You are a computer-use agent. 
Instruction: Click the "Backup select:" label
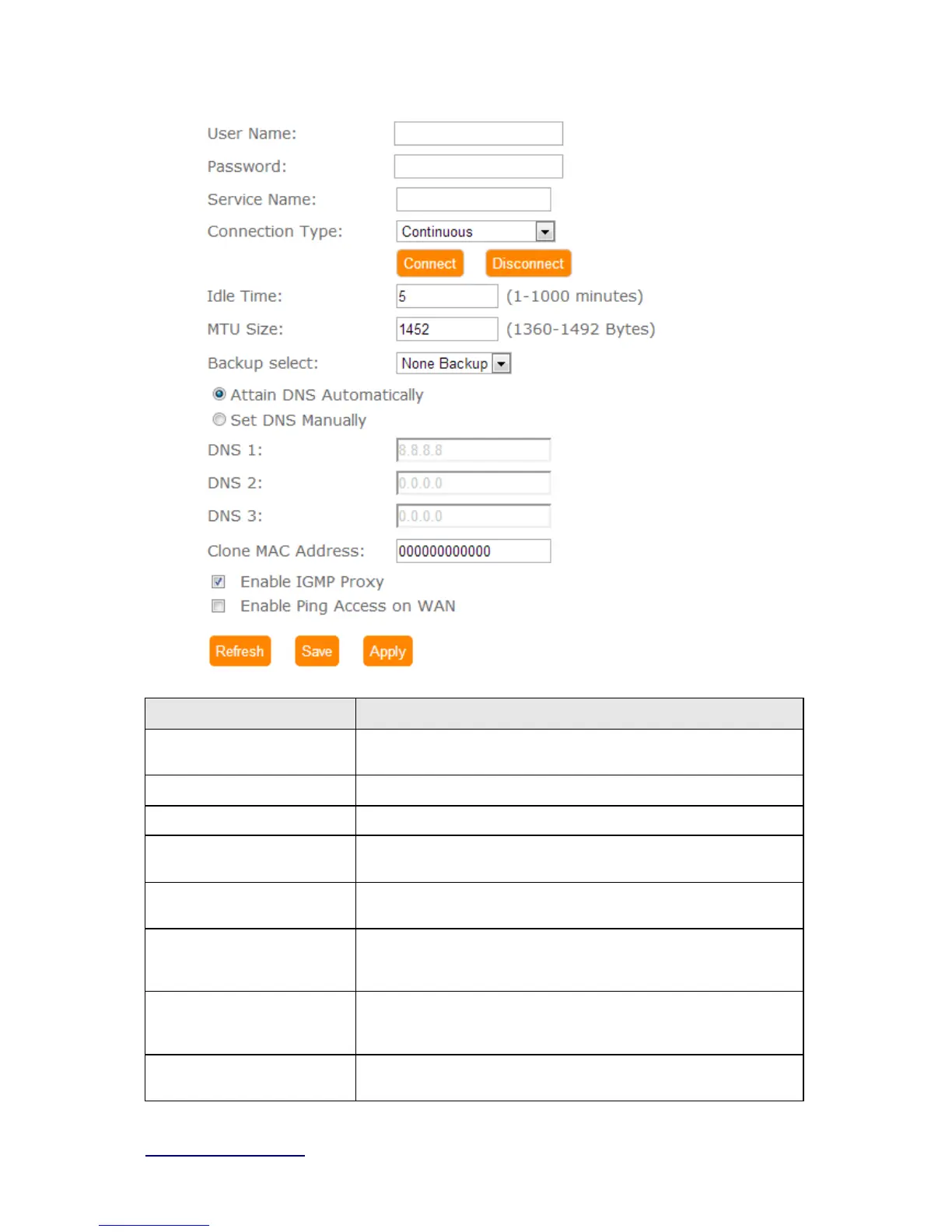pos(263,363)
